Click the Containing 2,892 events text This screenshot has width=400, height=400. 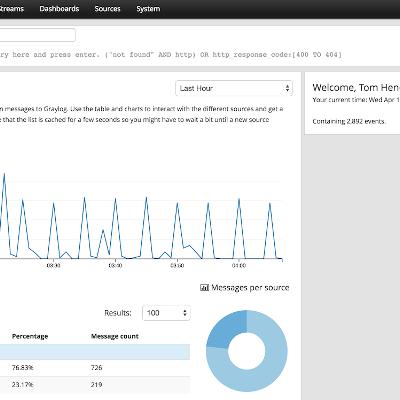click(x=349, y=121)
